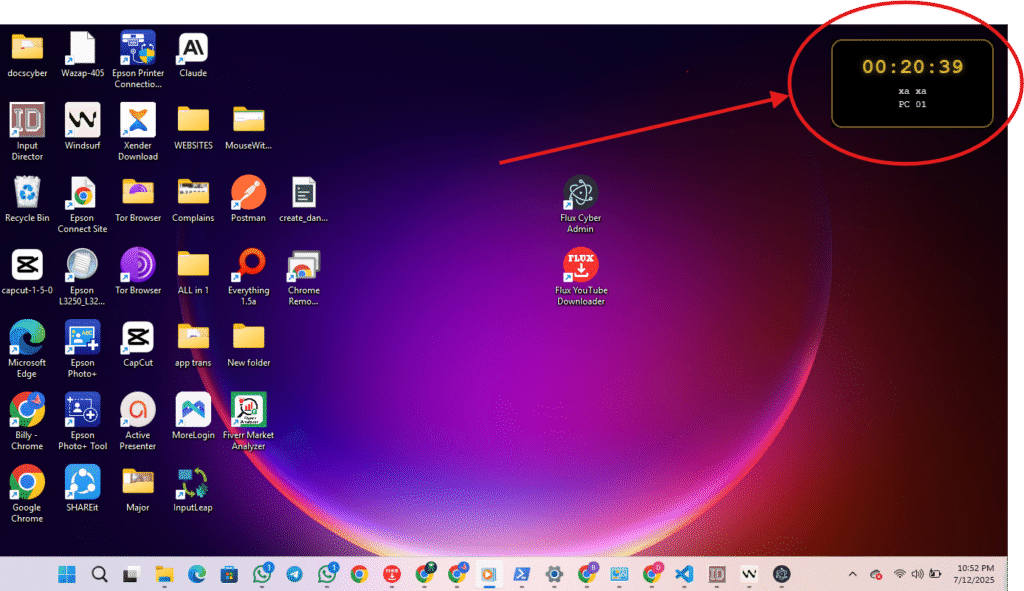Open the volume speaker tray icon
1024x591 pixels.
(917, 574)
